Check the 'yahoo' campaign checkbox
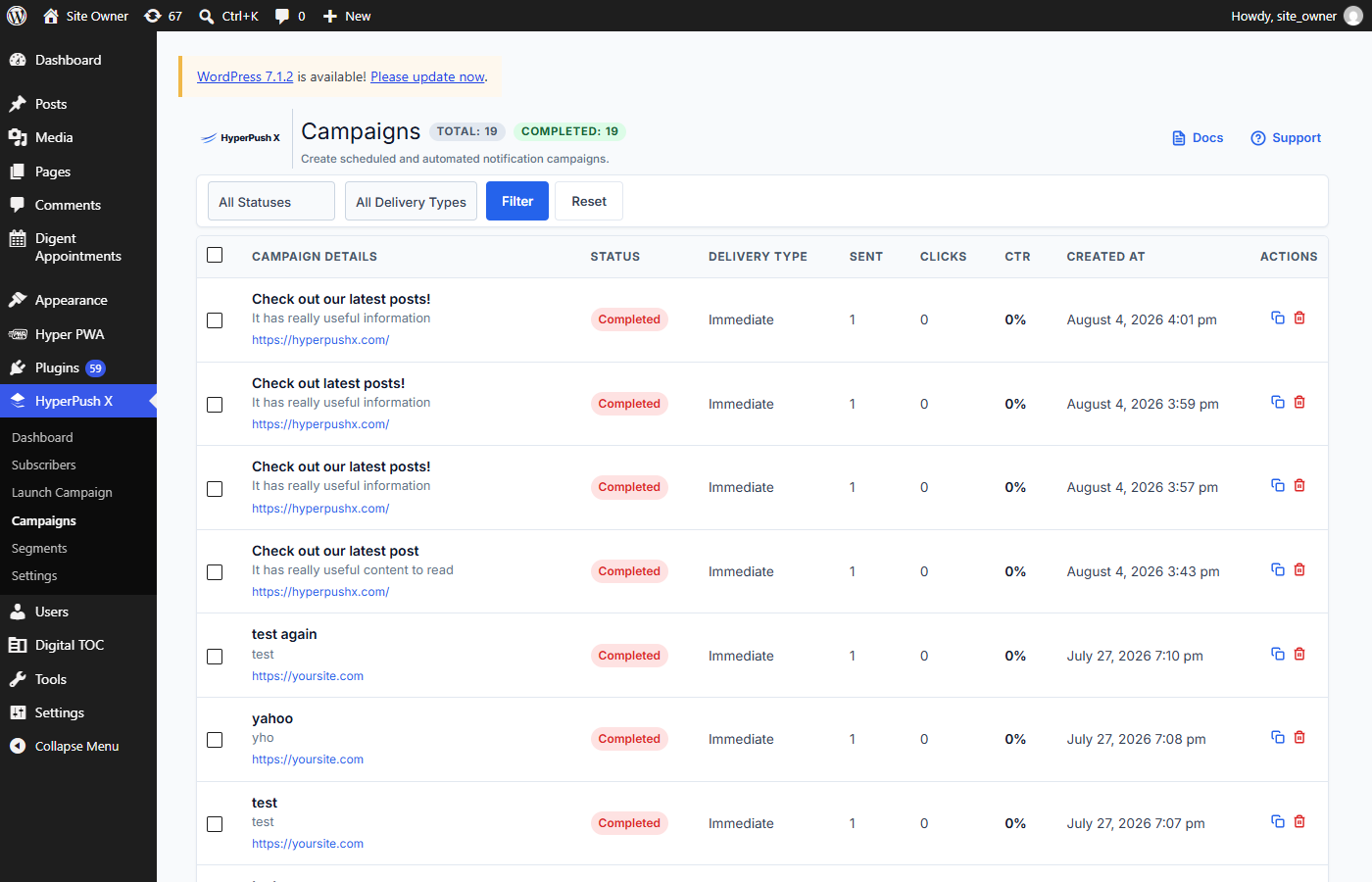The height and width of the screenshot is (882, 1372). click(x=215, y=740)
